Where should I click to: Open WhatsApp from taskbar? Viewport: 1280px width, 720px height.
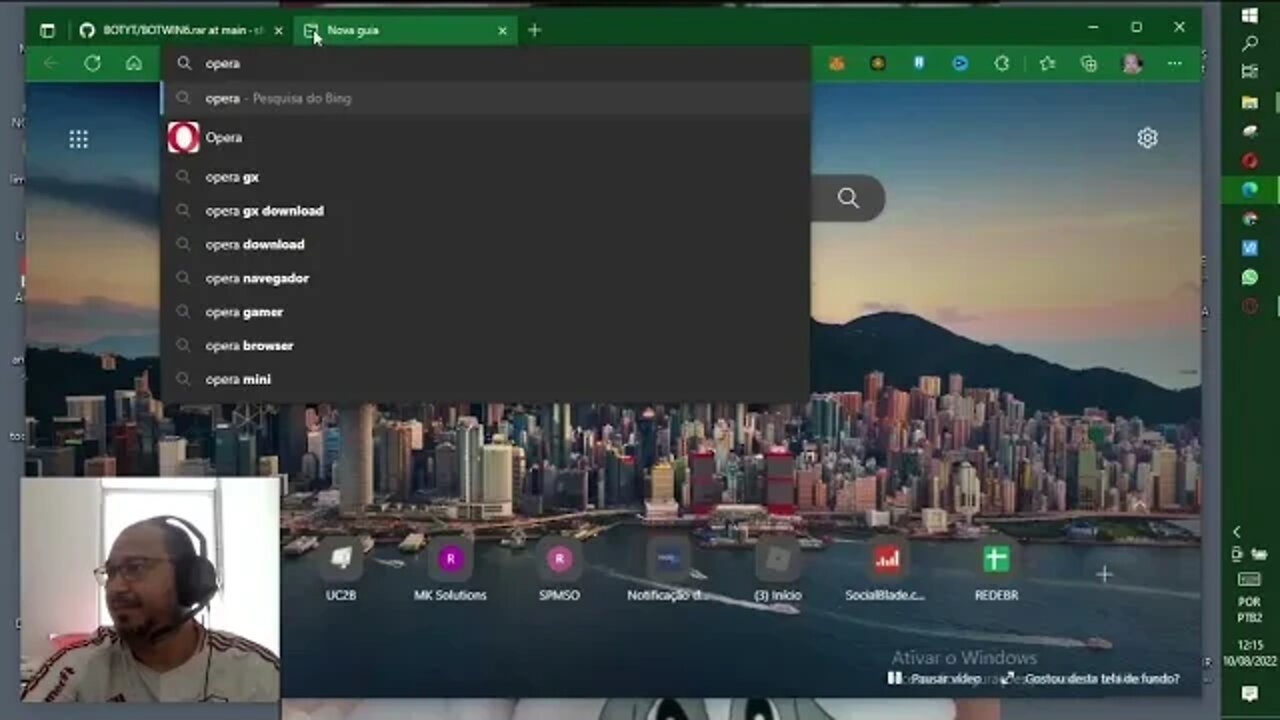[1250, 277]
